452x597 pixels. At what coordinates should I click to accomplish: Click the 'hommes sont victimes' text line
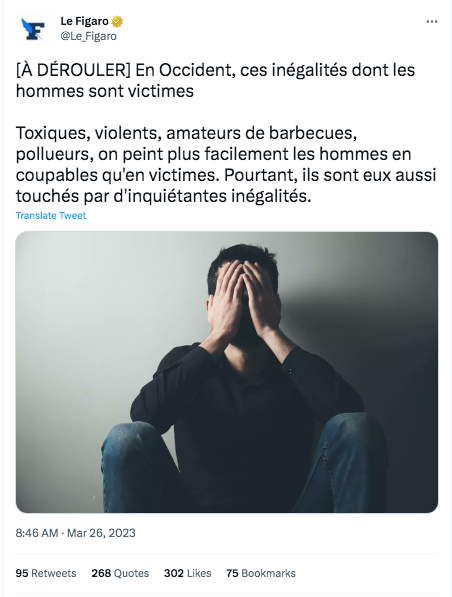point(105,91)
